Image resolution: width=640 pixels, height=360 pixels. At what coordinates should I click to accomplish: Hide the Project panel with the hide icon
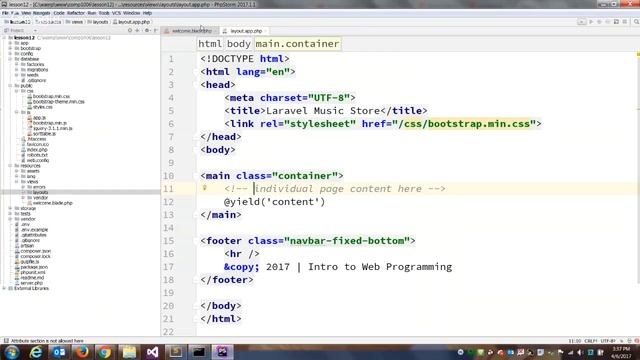click(x=156, y=31)
